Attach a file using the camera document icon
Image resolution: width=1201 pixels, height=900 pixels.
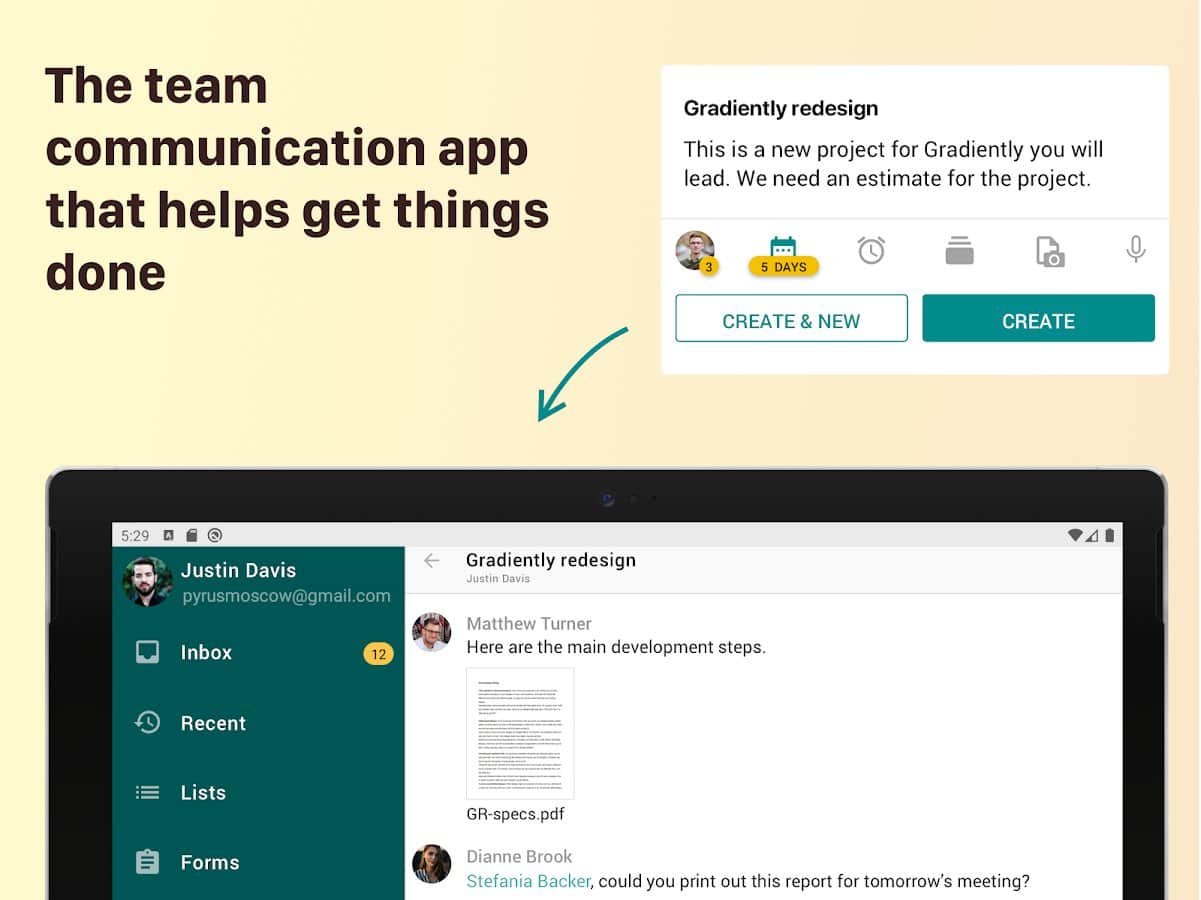[x=1049, y=251]
